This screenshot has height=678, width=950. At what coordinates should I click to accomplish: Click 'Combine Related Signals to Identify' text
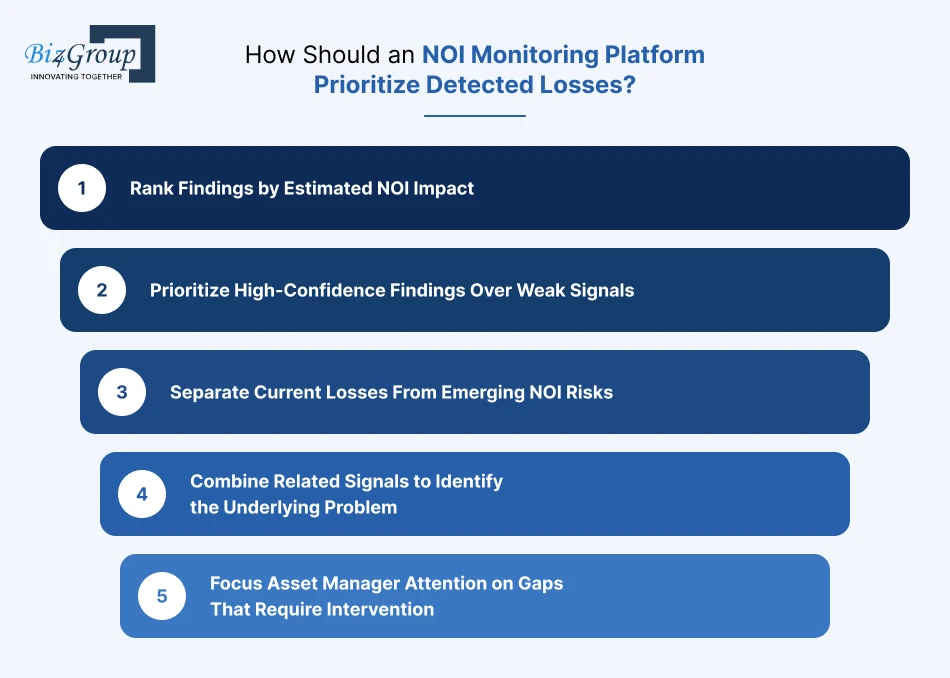(x=347, y=481)
